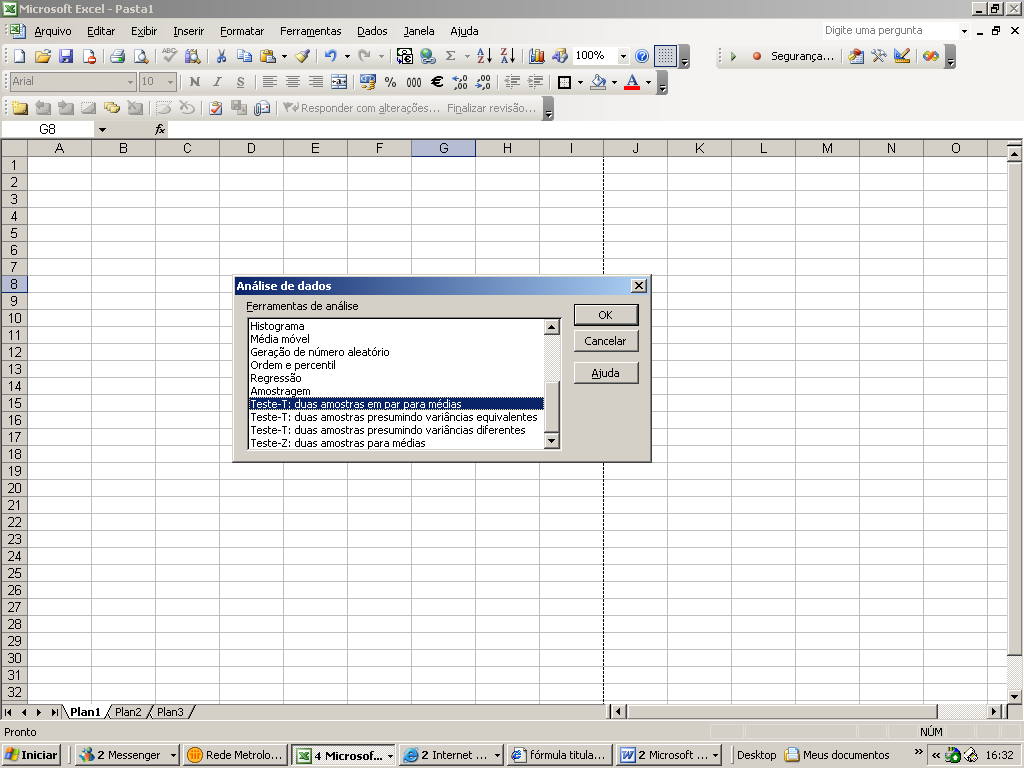
Task: Click the red font color A swatch
Action: point(632,82)
